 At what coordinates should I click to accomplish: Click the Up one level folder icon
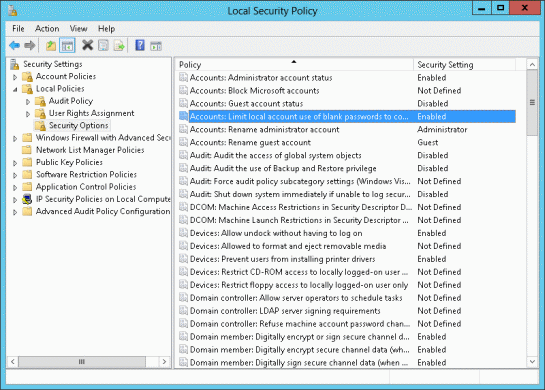pyautogui.click(x=51, y=46)
